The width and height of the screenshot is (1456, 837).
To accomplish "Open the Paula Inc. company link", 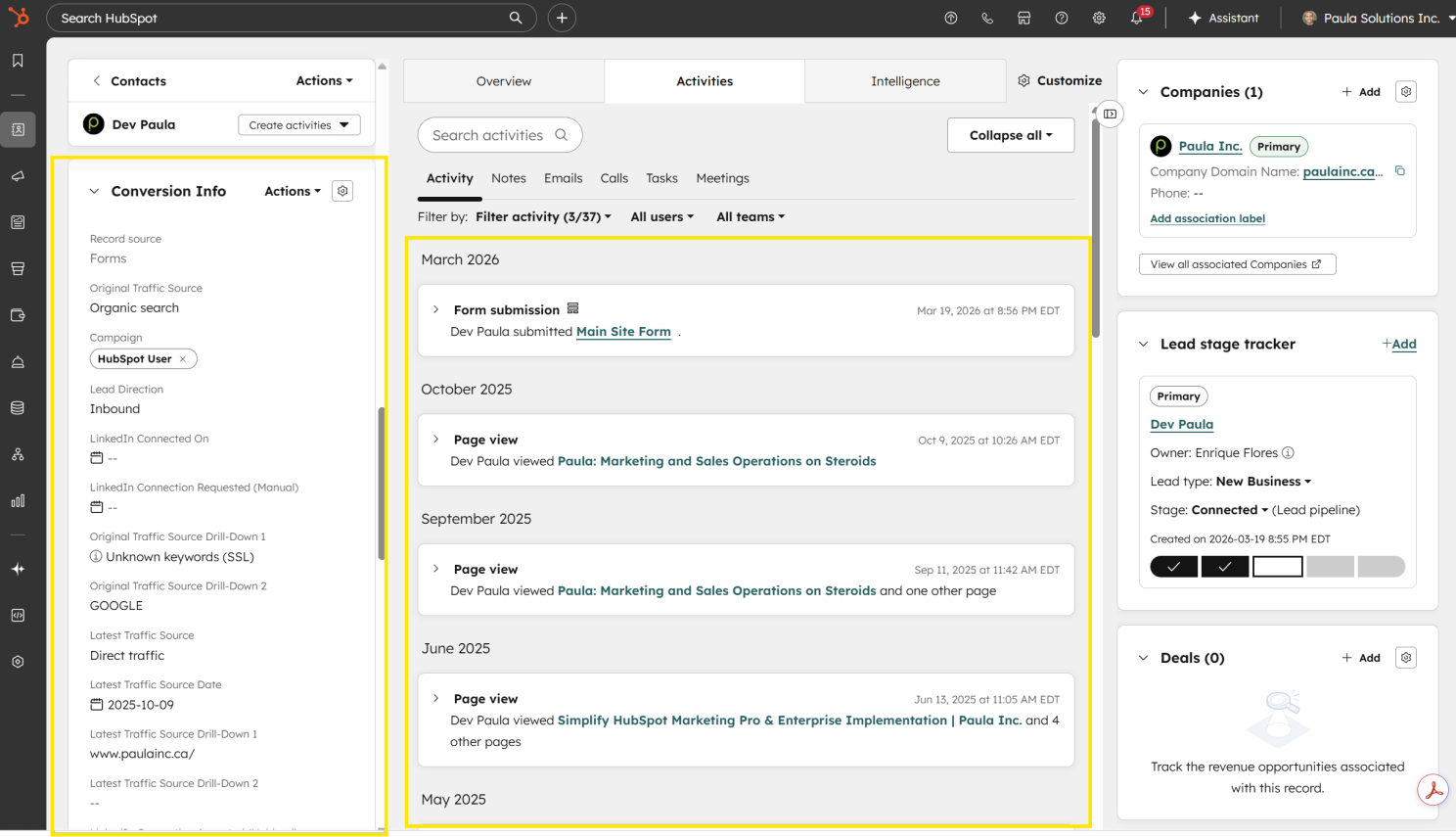I will [x=1210, y=146].
